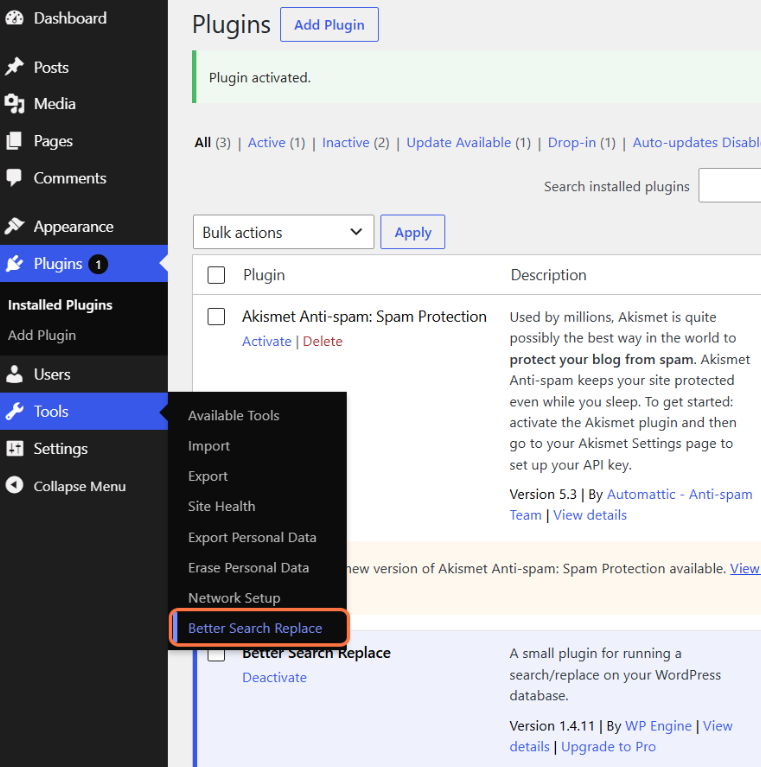Tick the select-all checkbox beside Plugin header
Viewport: 761px width, 767px height.
[x=216, y=275]
